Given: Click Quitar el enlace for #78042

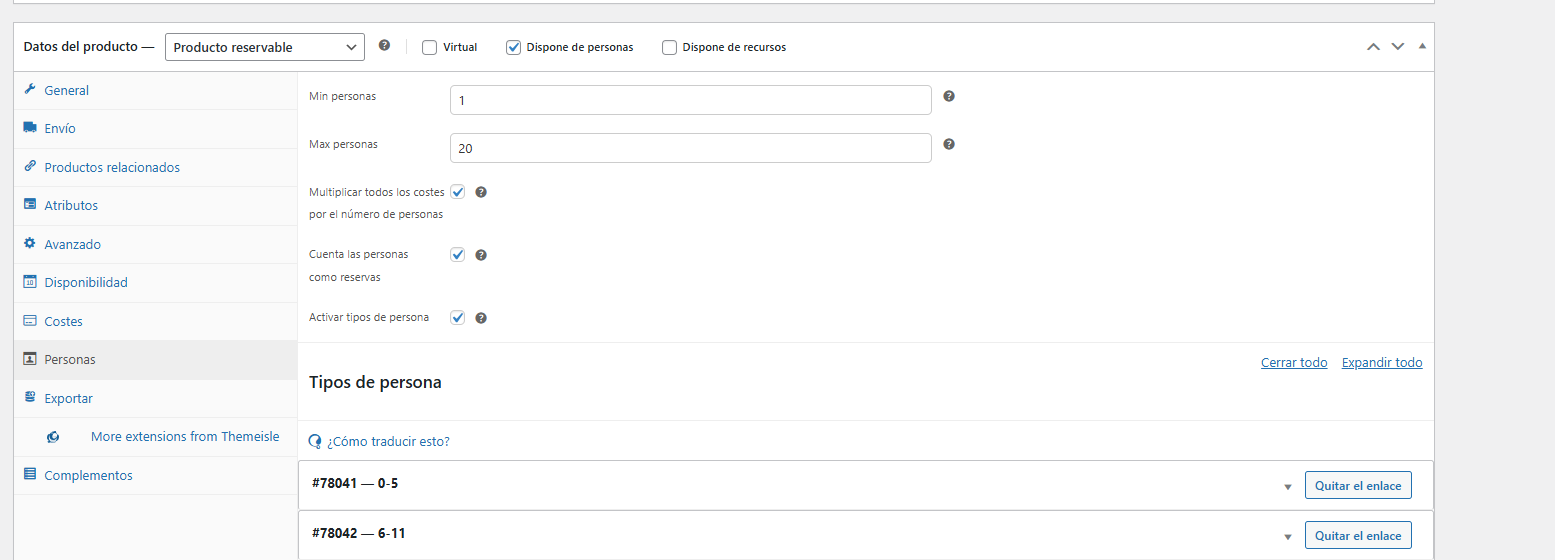Looking at the screenshot, I should click(1359, 536).
